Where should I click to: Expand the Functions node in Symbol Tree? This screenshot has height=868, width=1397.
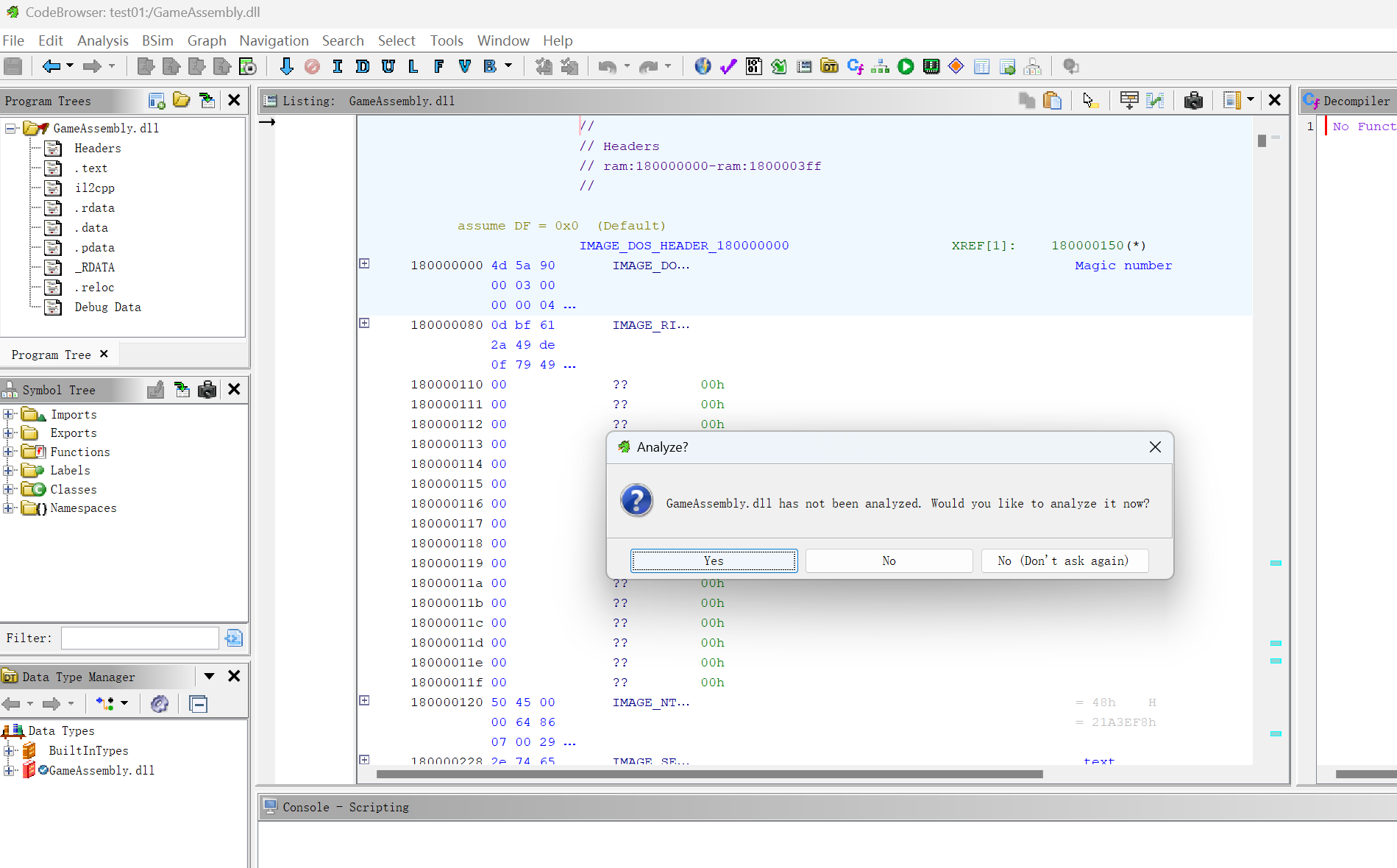point(8,452)
